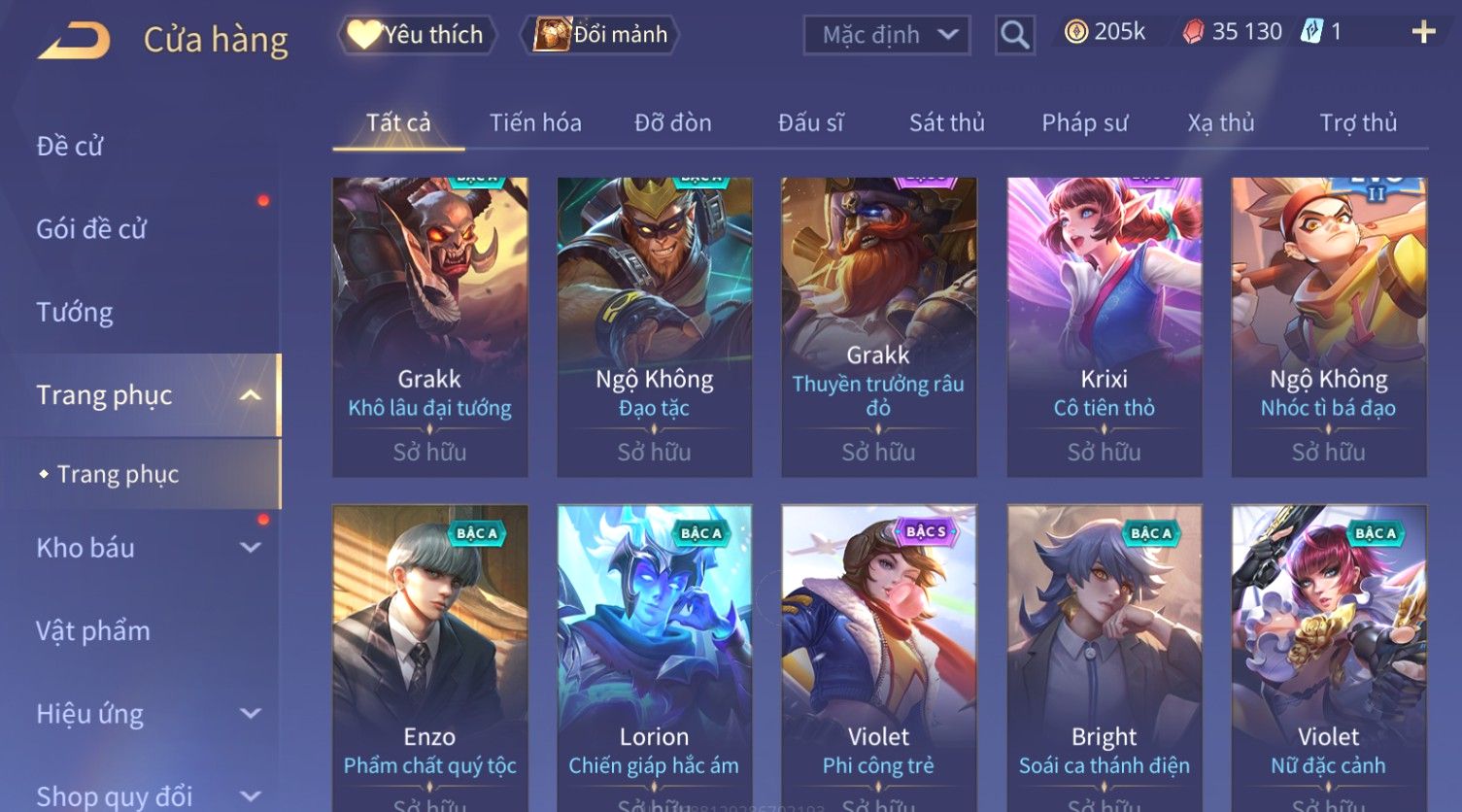
Task: Open Tướng in the sidebar
Action: (75, 313)
